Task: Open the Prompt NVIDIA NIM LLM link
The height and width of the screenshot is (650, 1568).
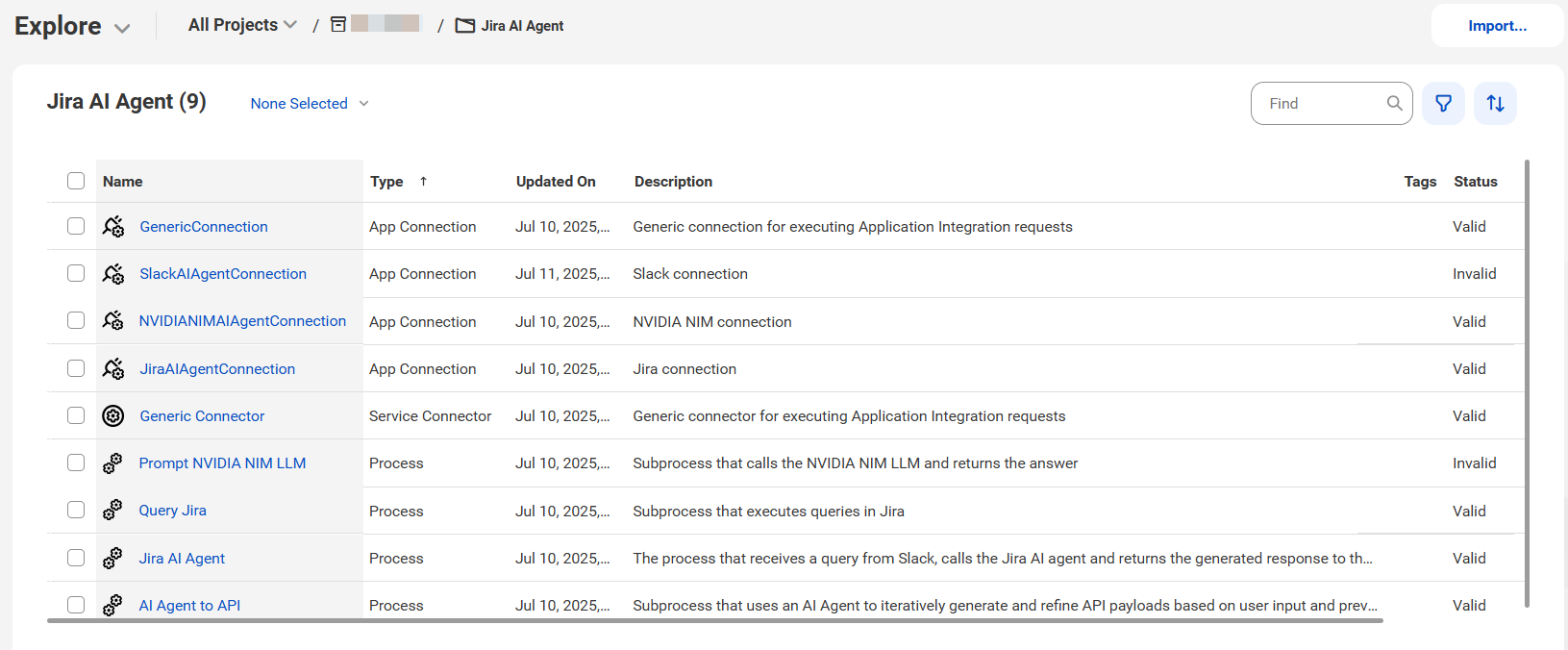Action: click(222, 462)
